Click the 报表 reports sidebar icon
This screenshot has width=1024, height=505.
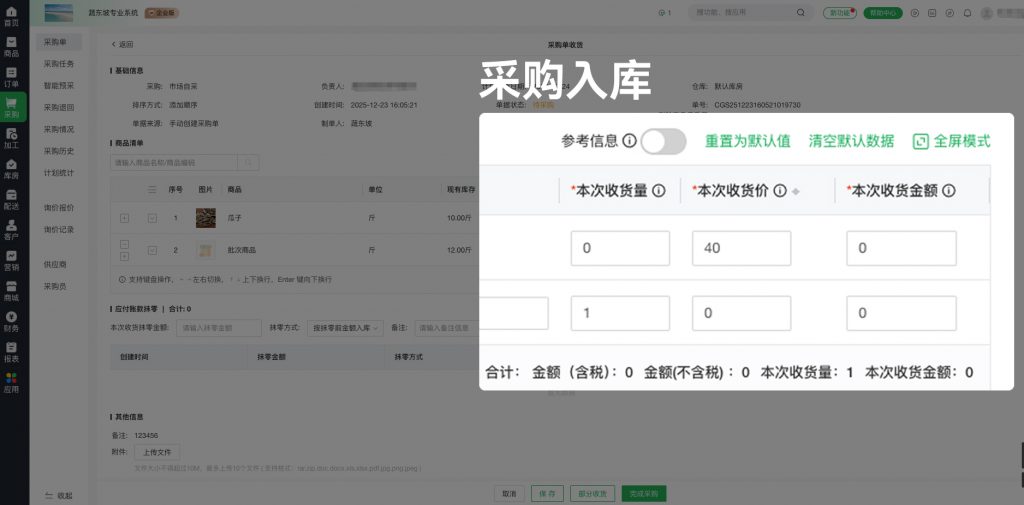pyautogui.click(x=11, y=352)
